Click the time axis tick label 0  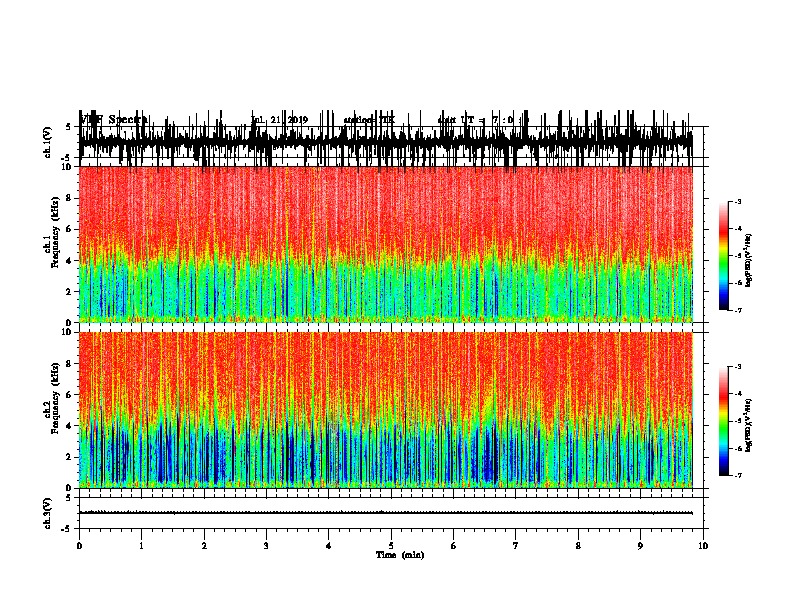(x=79, y=546)
